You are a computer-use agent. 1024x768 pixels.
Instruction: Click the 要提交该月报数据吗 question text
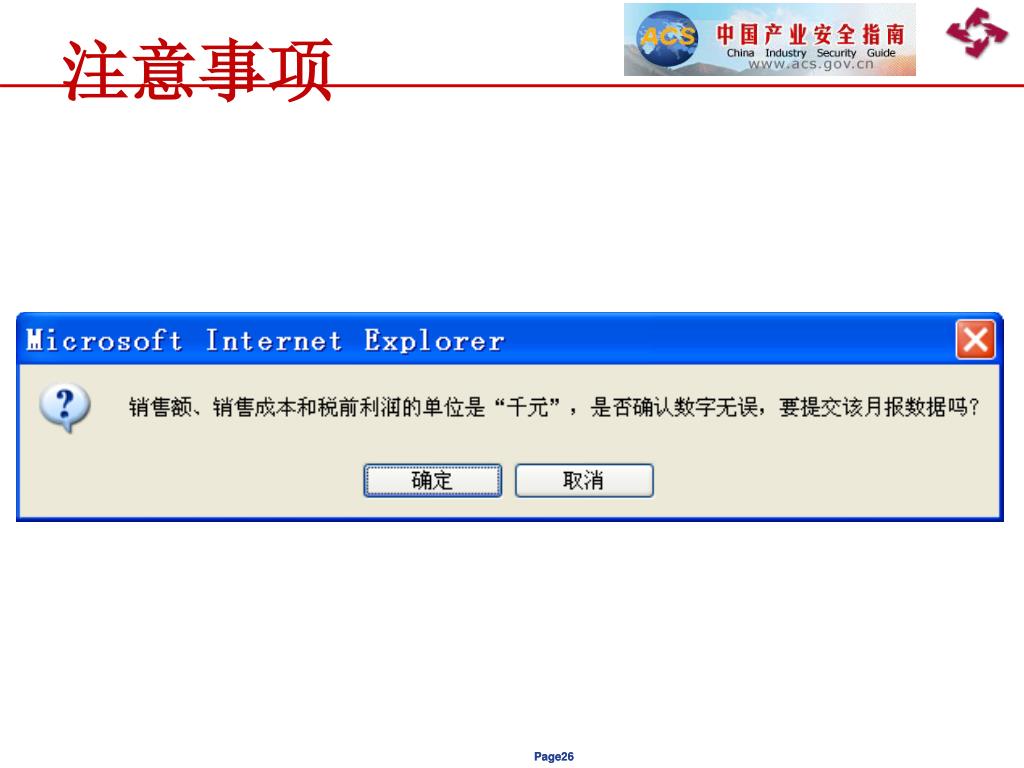pos(879,408)
